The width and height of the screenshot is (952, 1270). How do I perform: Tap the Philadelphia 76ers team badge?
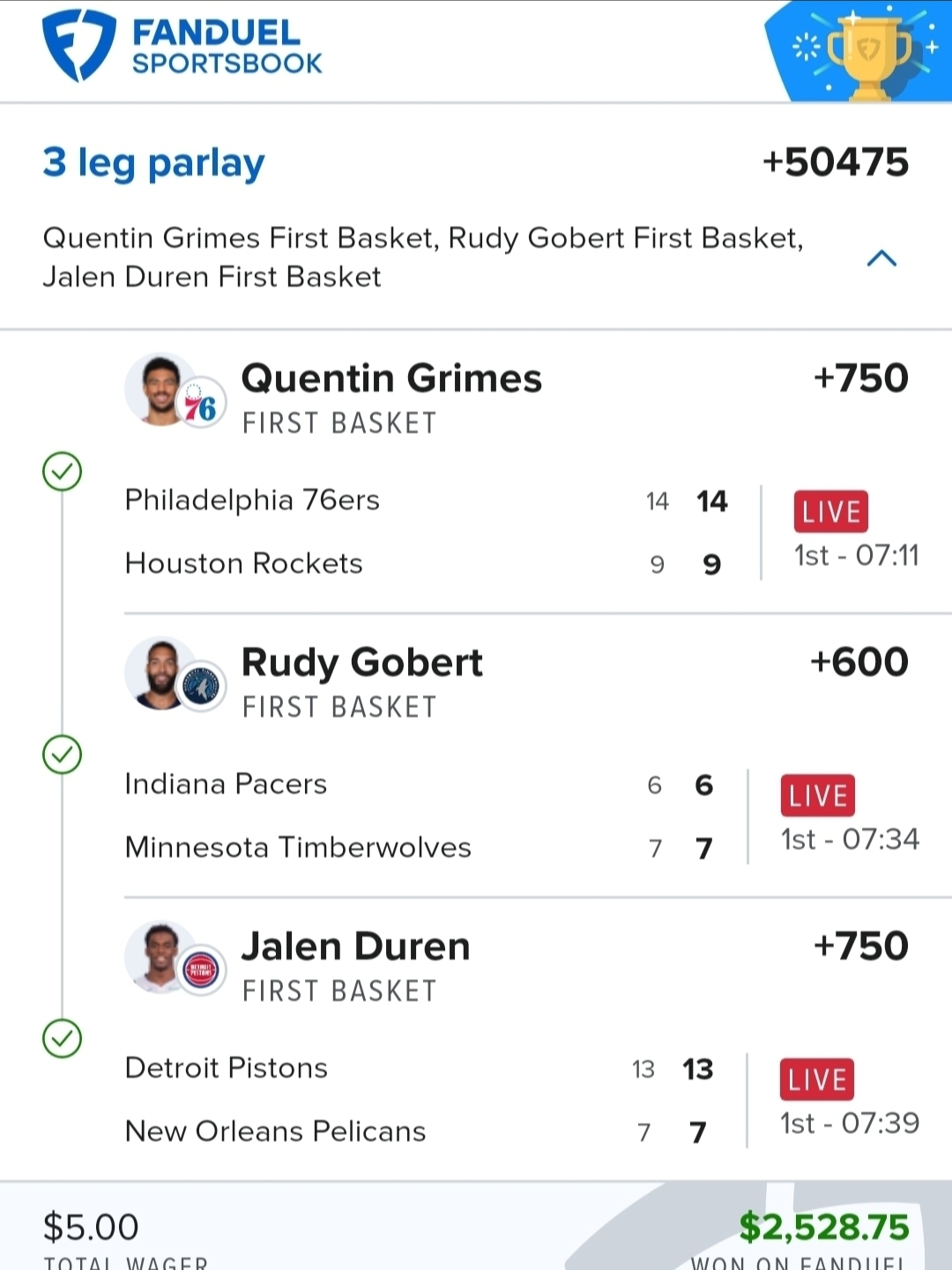click(x=201, y=407)
